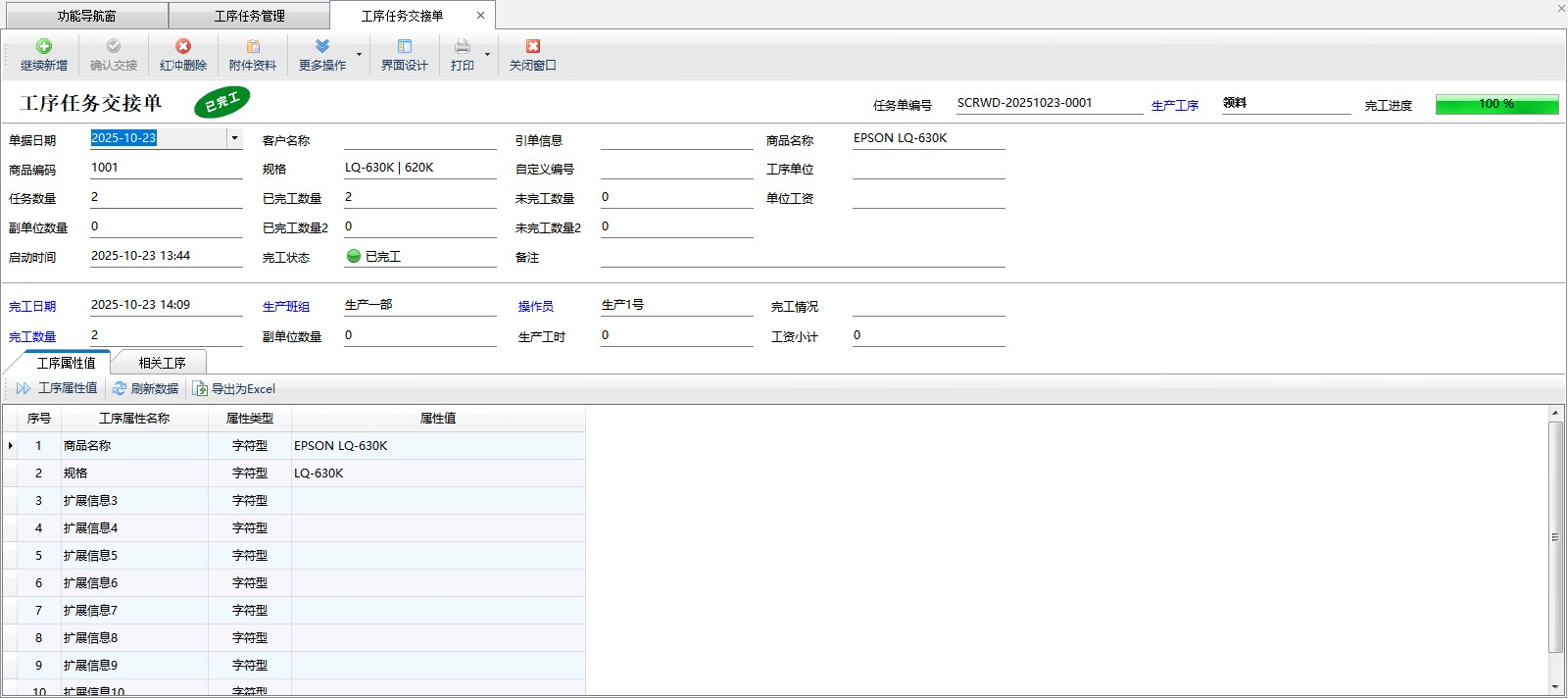Viewport: 1568px width, 699px height.
Task: Expand the 单据日期 date dropdown arrow
Action: pos(234,138)
